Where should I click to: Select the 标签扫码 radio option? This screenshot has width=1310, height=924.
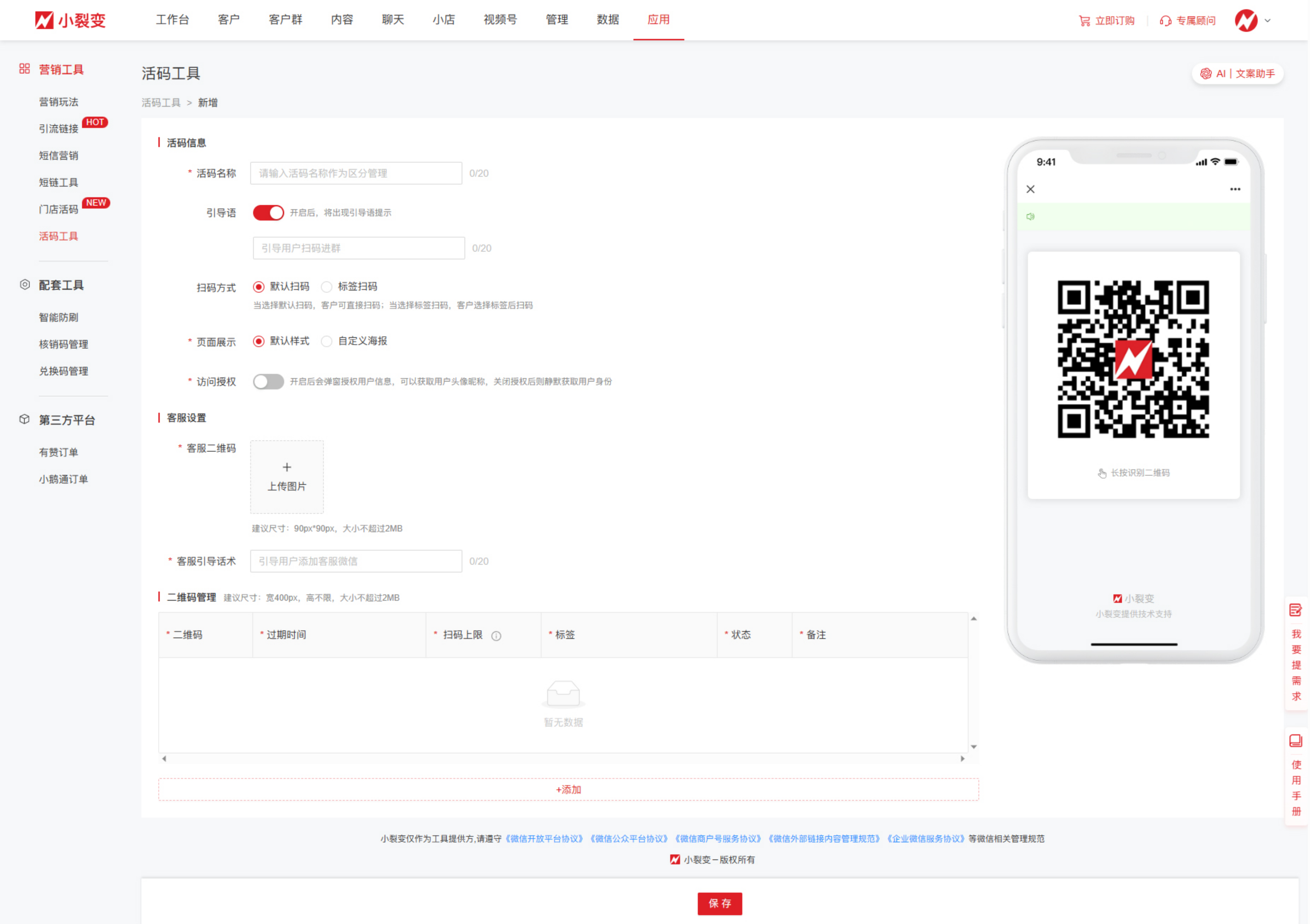(x=326, y=286)
